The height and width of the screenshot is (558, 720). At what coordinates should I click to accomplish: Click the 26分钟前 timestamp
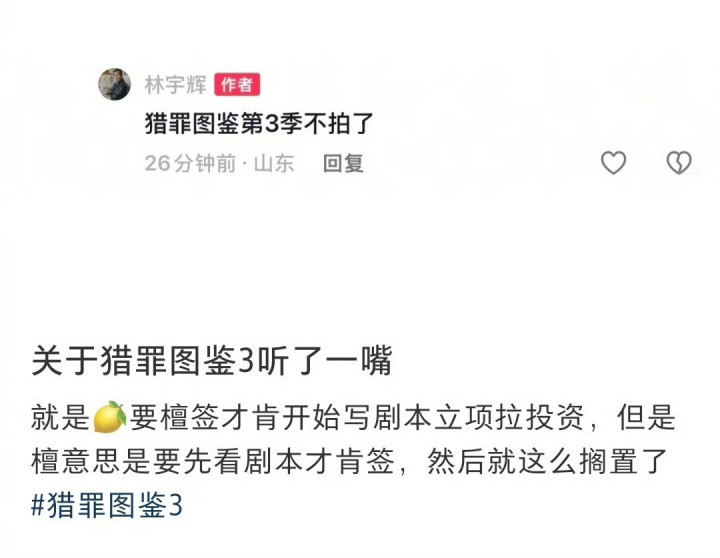coord(191,163)
